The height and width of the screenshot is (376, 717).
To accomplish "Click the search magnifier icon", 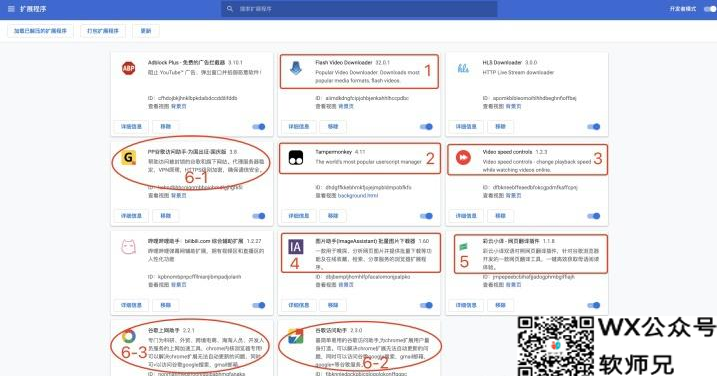I will (230, 9).
